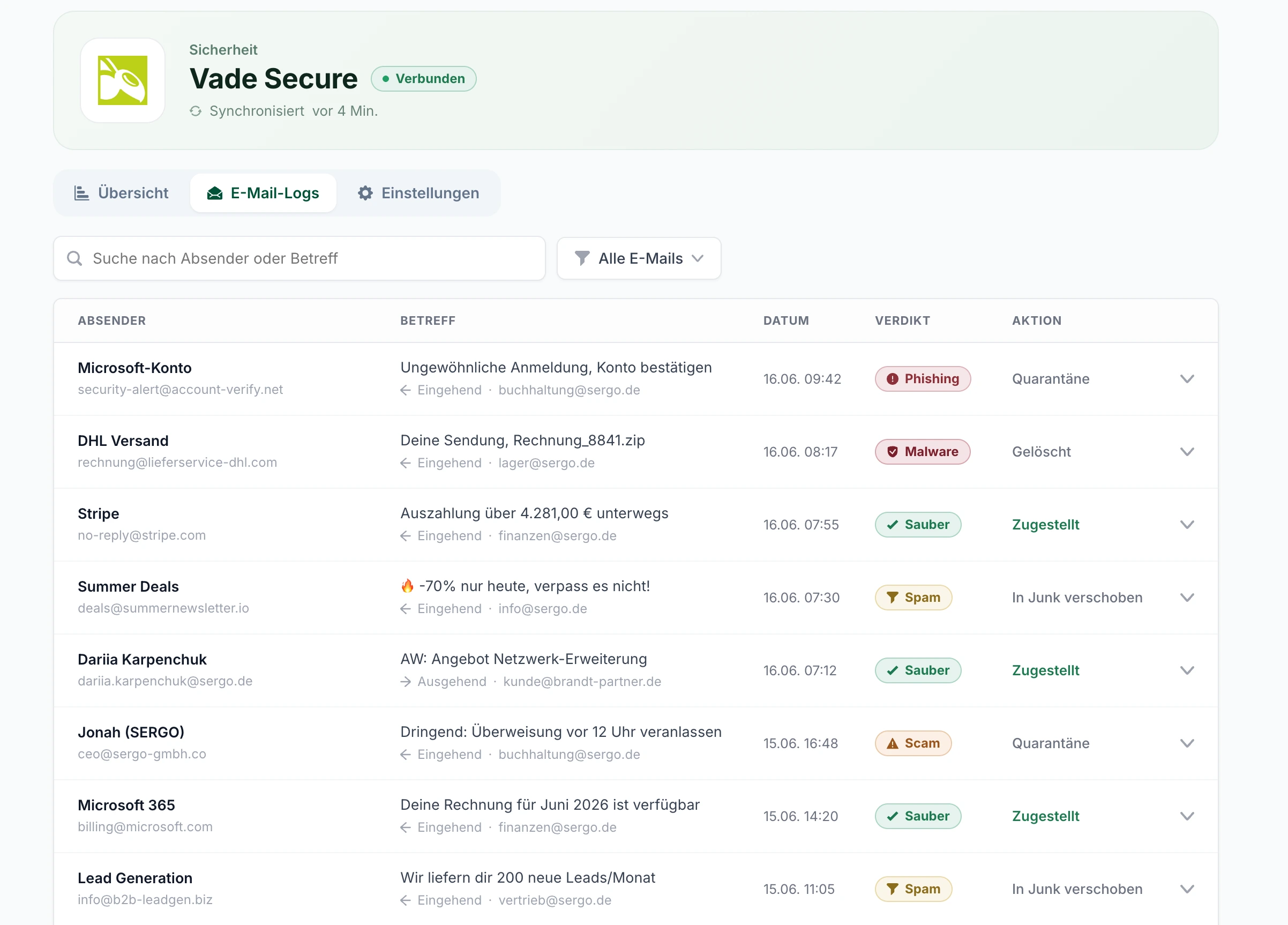Click the Phishing verdict badge
The width and height of the screenshot is (1288, 925).
pyautogui.click(x=923, y=379)
